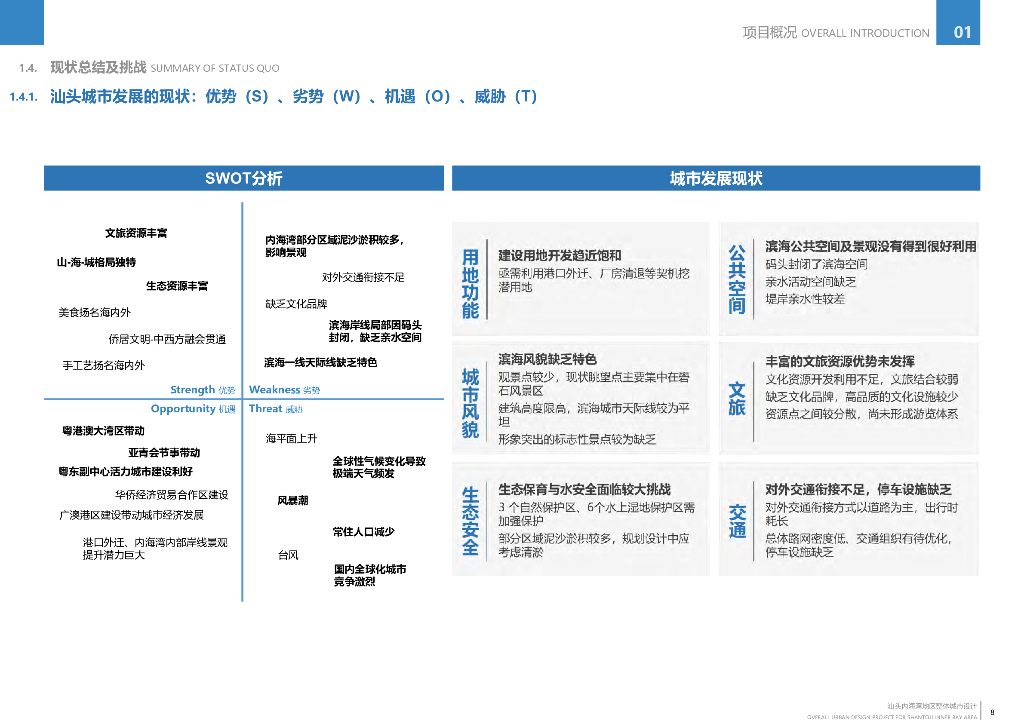Click the threat '常住人口减少'

click(363, 532)
